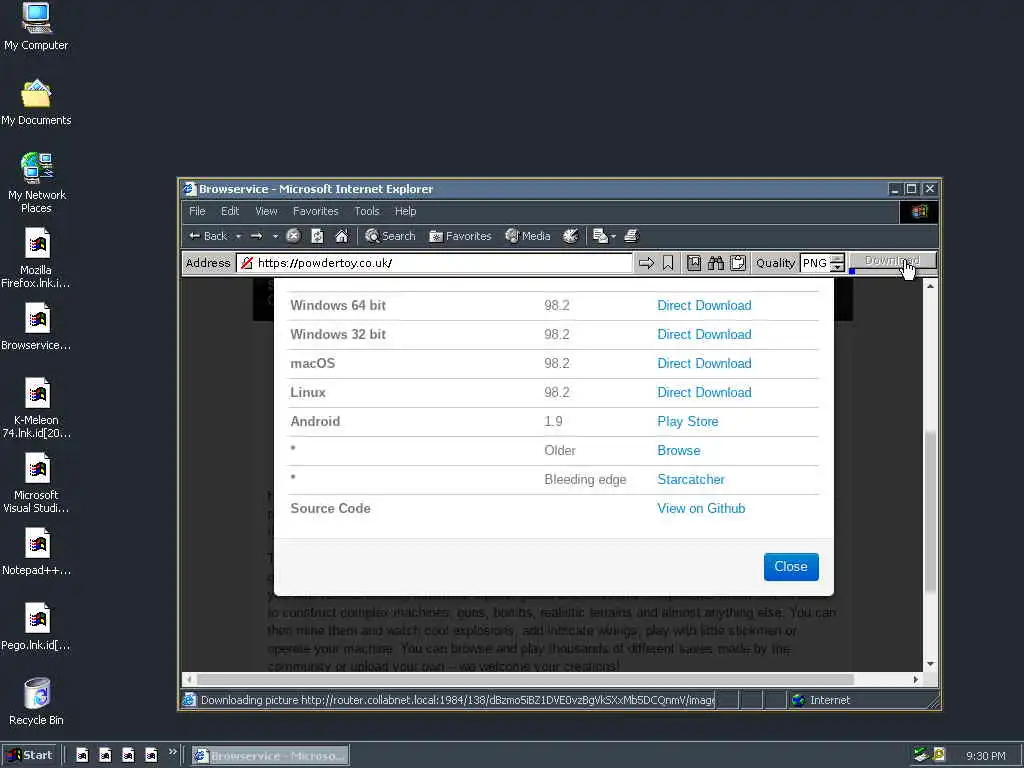Open the Media panel in the toolbar
Image resolution: width=1024 pixels, height=768 pixels.
coord(528,236)
